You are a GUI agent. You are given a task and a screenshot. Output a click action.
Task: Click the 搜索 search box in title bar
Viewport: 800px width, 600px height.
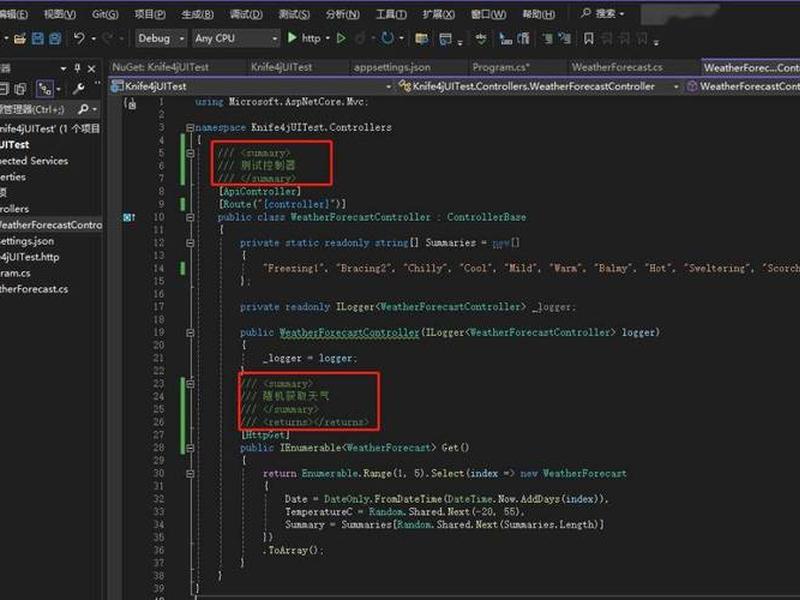click(x=603, y=13)
